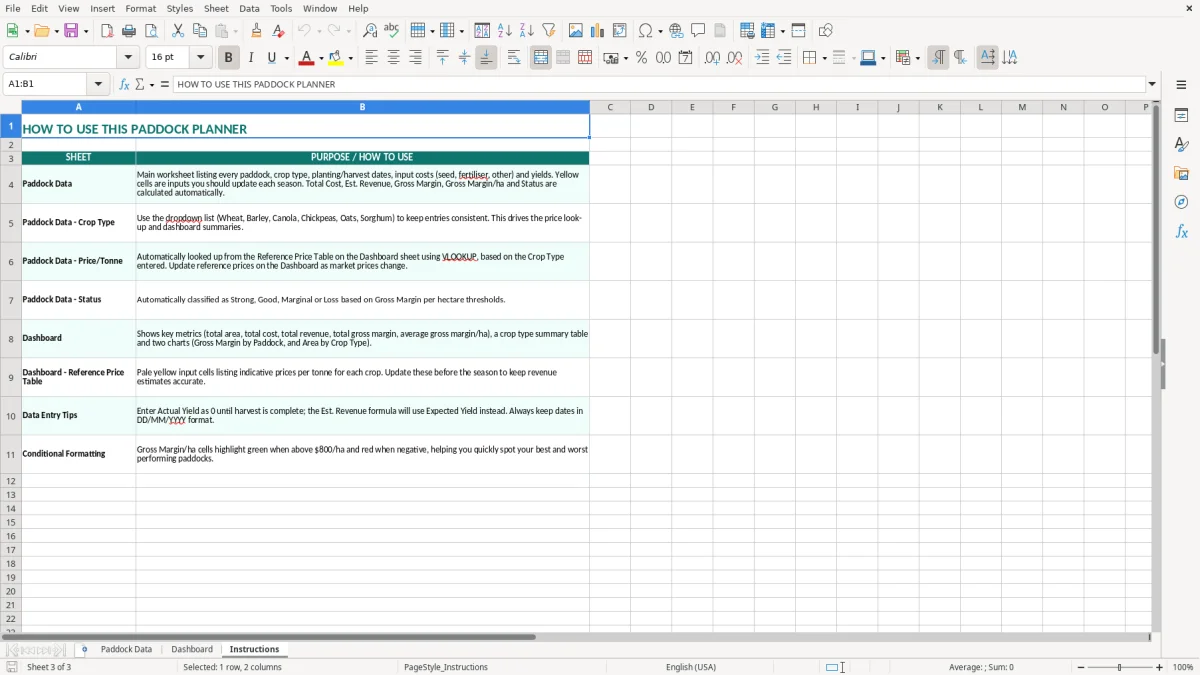Toggle Center Horizontally alignment
The height and width of the screenshot is (675, 1200).
393,58
